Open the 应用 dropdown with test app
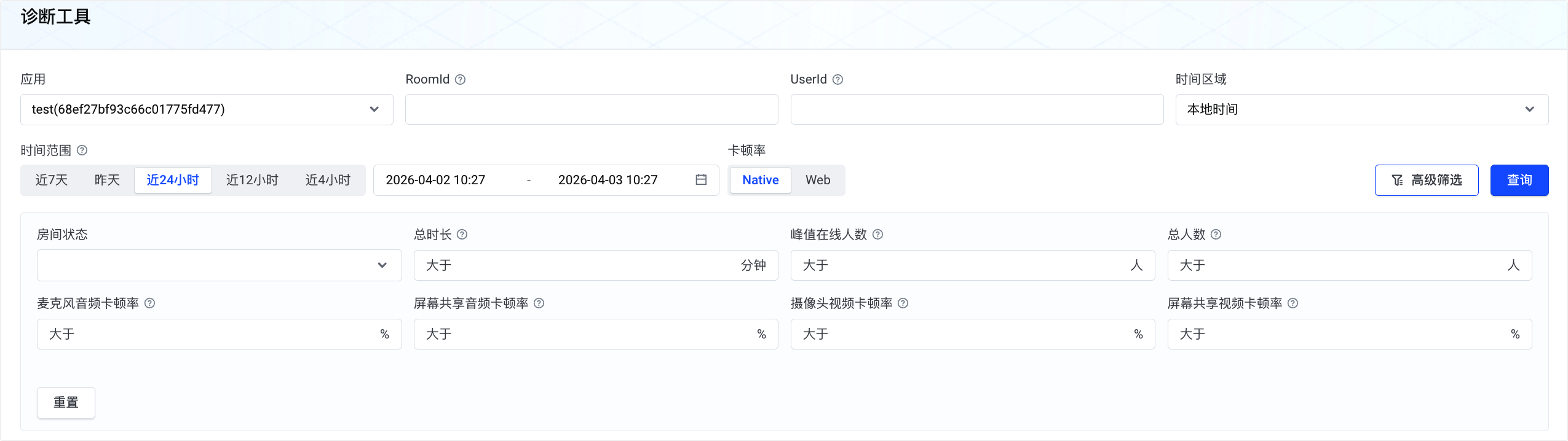This screenshot has width=1568, height=441. 207,109
